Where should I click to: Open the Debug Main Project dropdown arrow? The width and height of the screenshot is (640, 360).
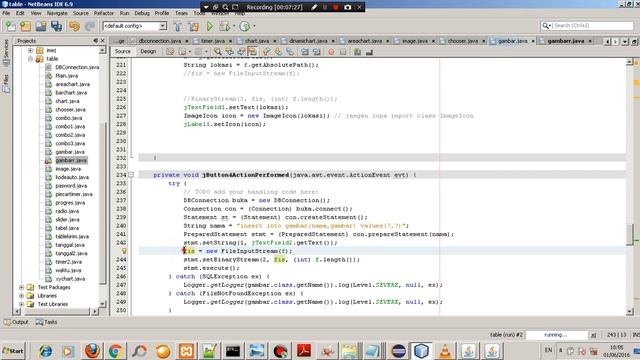(234, 26)
